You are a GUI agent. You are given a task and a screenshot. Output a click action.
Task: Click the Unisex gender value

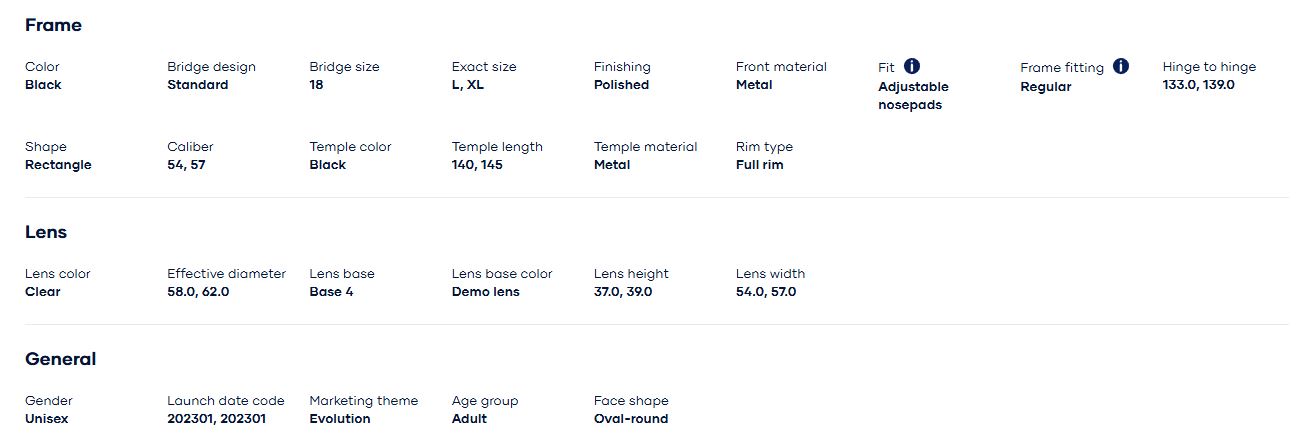[x=46, y=419]
